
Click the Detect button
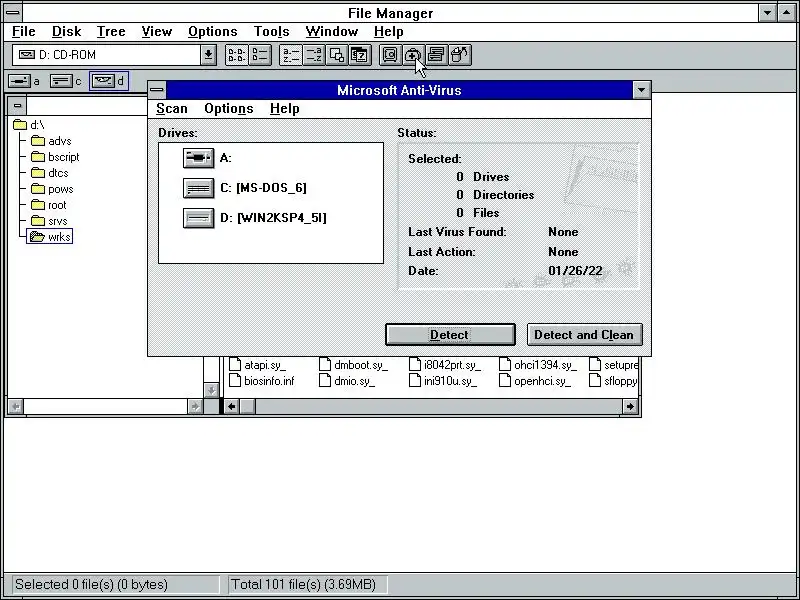click(450, 335)
